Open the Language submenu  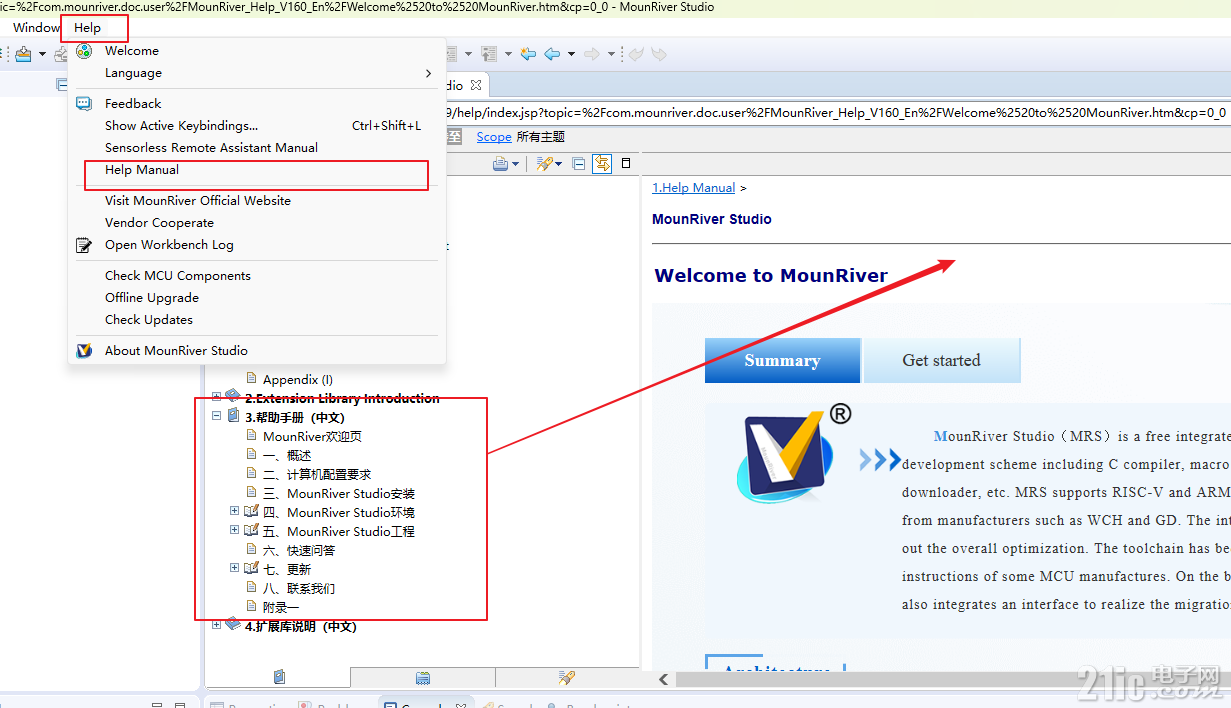pos(256,73)
